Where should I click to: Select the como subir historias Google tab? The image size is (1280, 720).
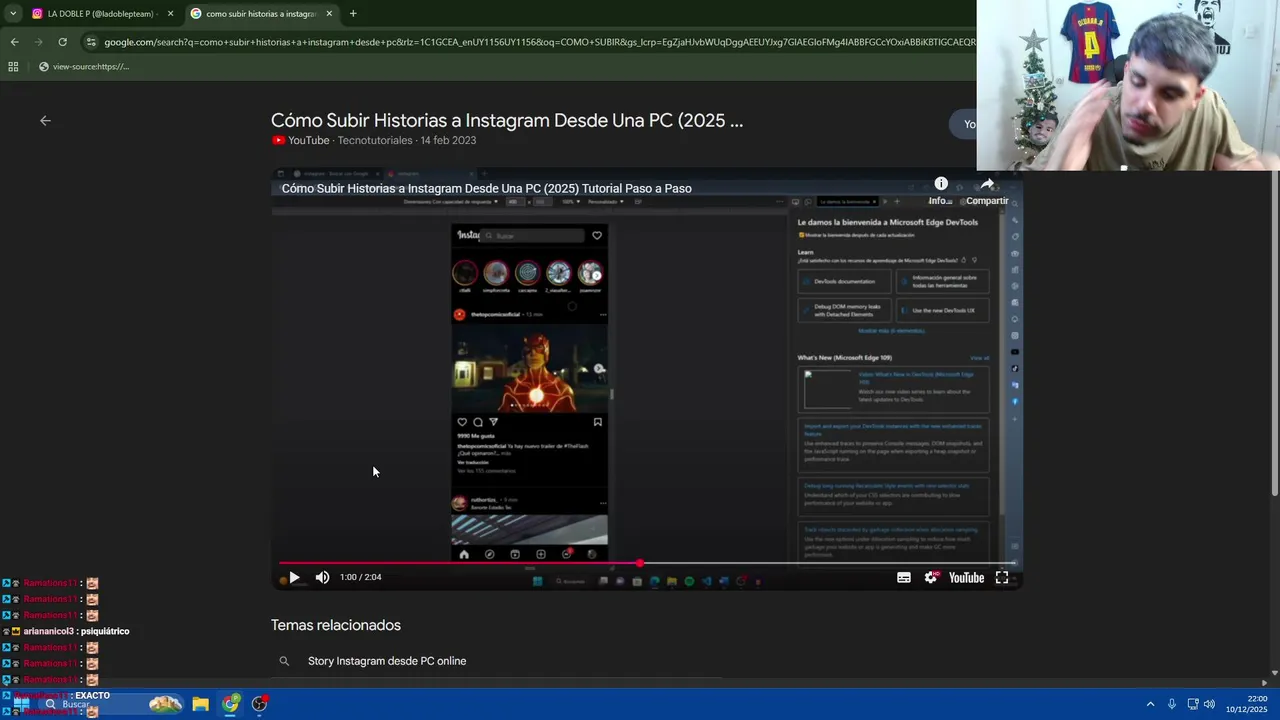[x=260, y=14]
